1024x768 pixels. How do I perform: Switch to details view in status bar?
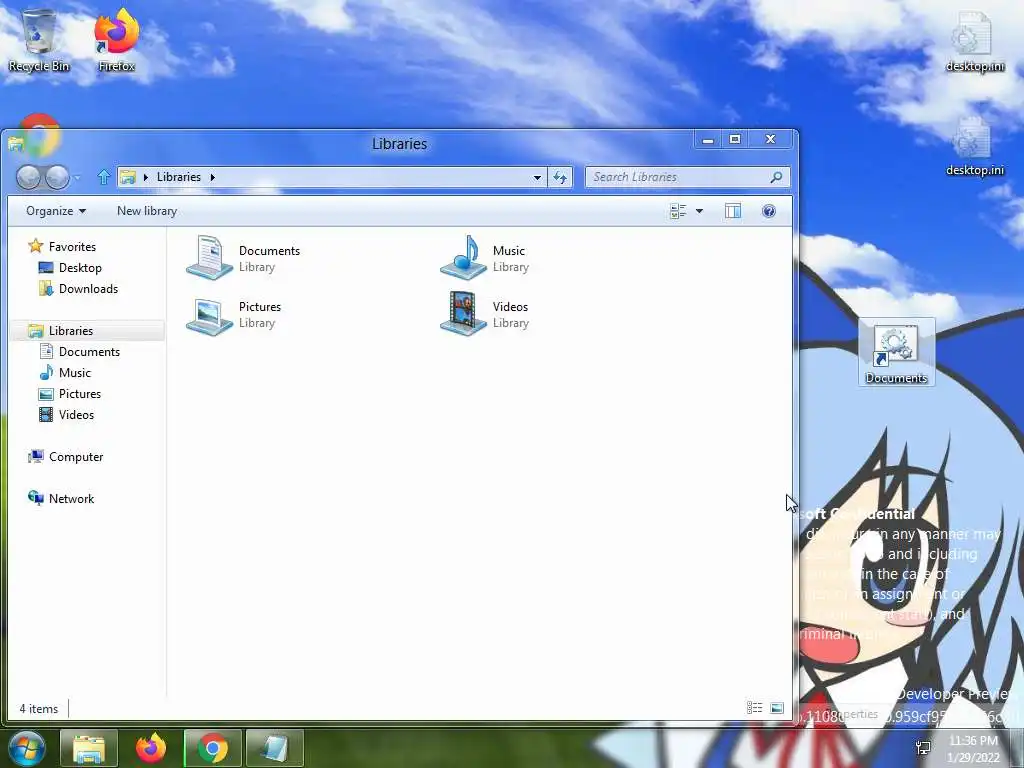754,708
